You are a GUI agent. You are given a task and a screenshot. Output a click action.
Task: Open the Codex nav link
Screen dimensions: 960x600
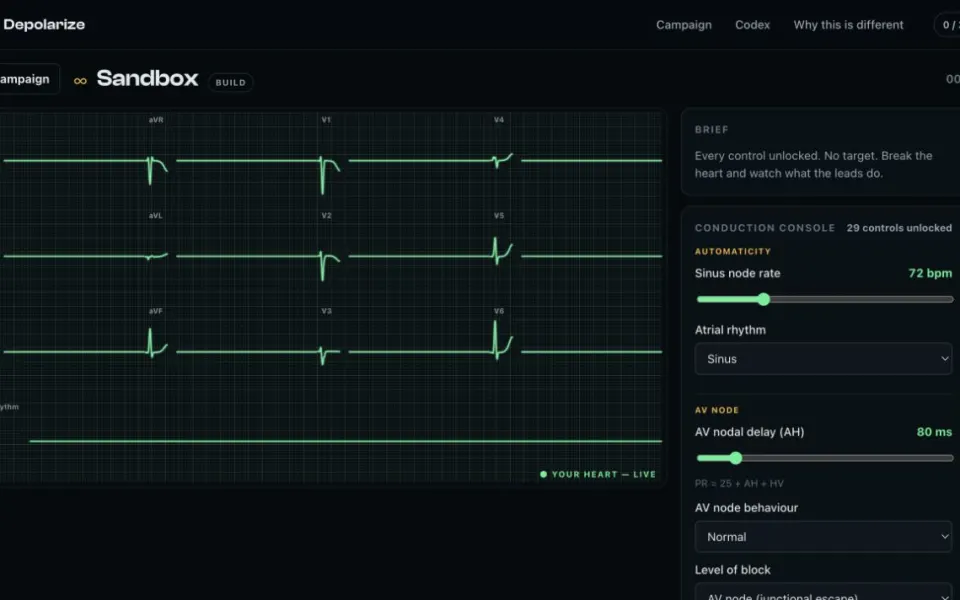click(752, 25)
